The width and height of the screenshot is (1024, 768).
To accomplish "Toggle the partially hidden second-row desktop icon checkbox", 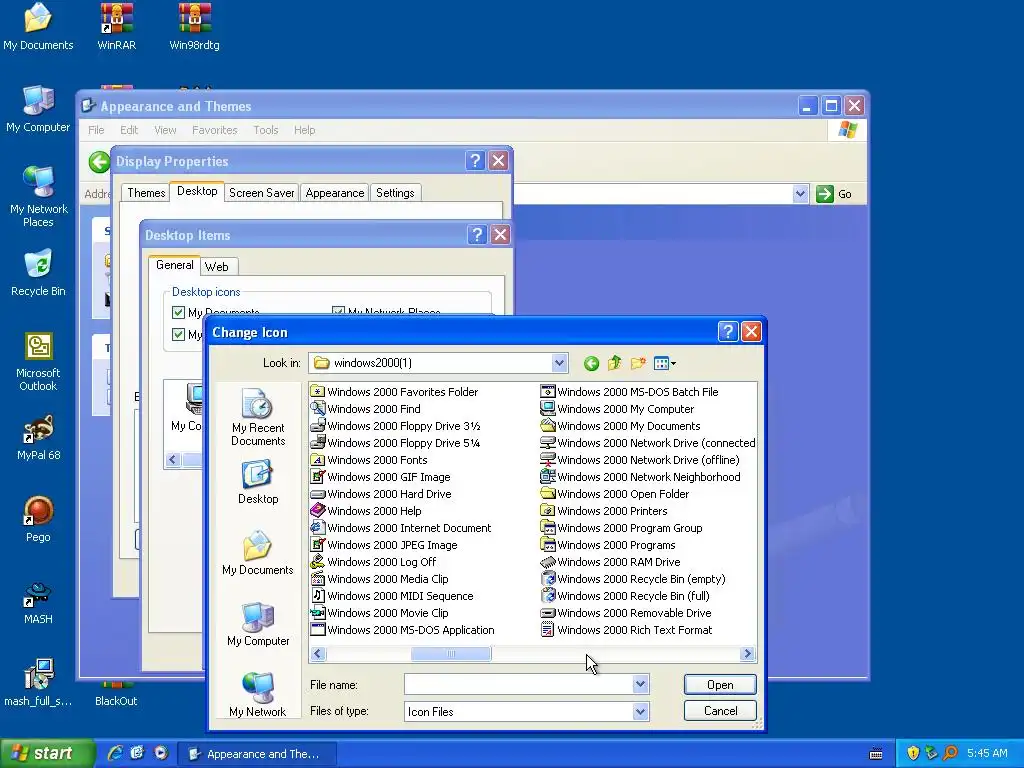I will (x=178, y=334).
